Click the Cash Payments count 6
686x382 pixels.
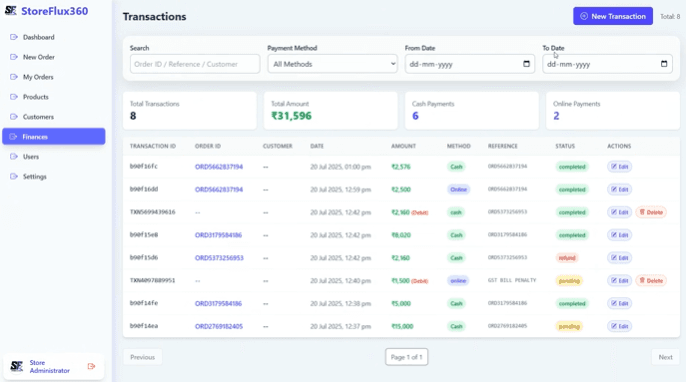[x=415, y=116]
